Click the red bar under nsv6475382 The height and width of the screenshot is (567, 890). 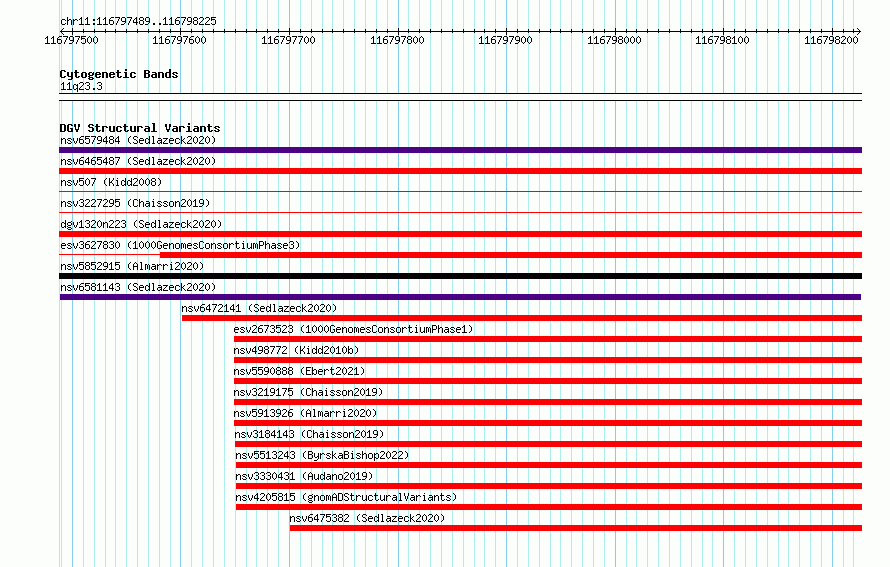[x=576, y=528]
